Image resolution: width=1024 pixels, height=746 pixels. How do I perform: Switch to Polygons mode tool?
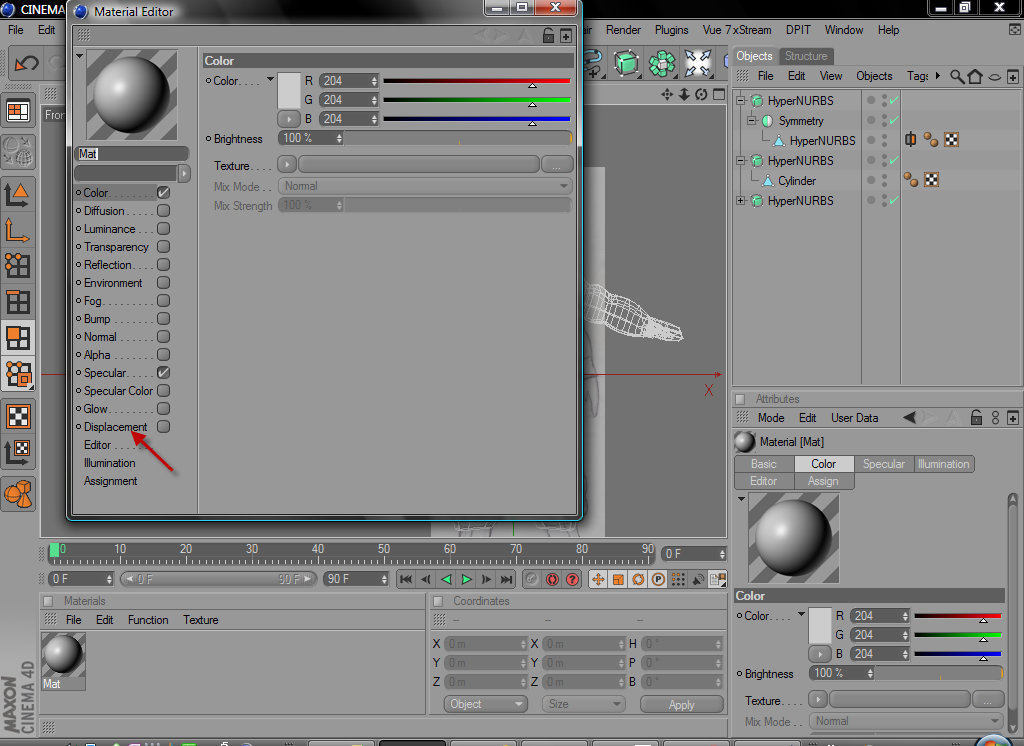pos(17,338)
